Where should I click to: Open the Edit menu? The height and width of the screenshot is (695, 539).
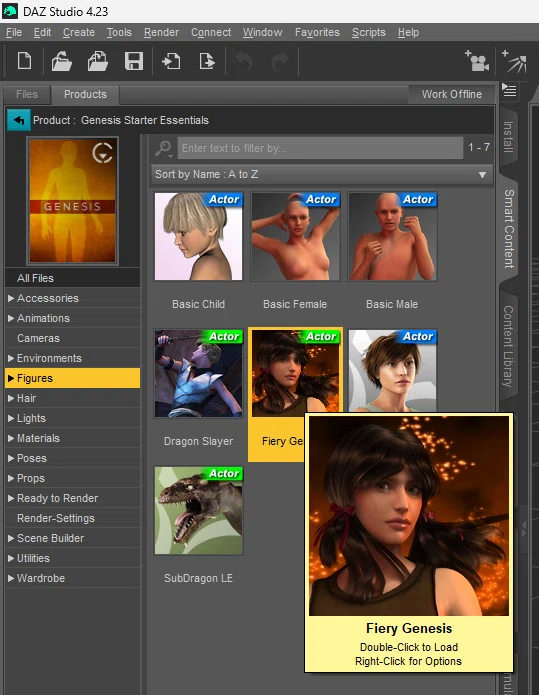pos(42,32)
